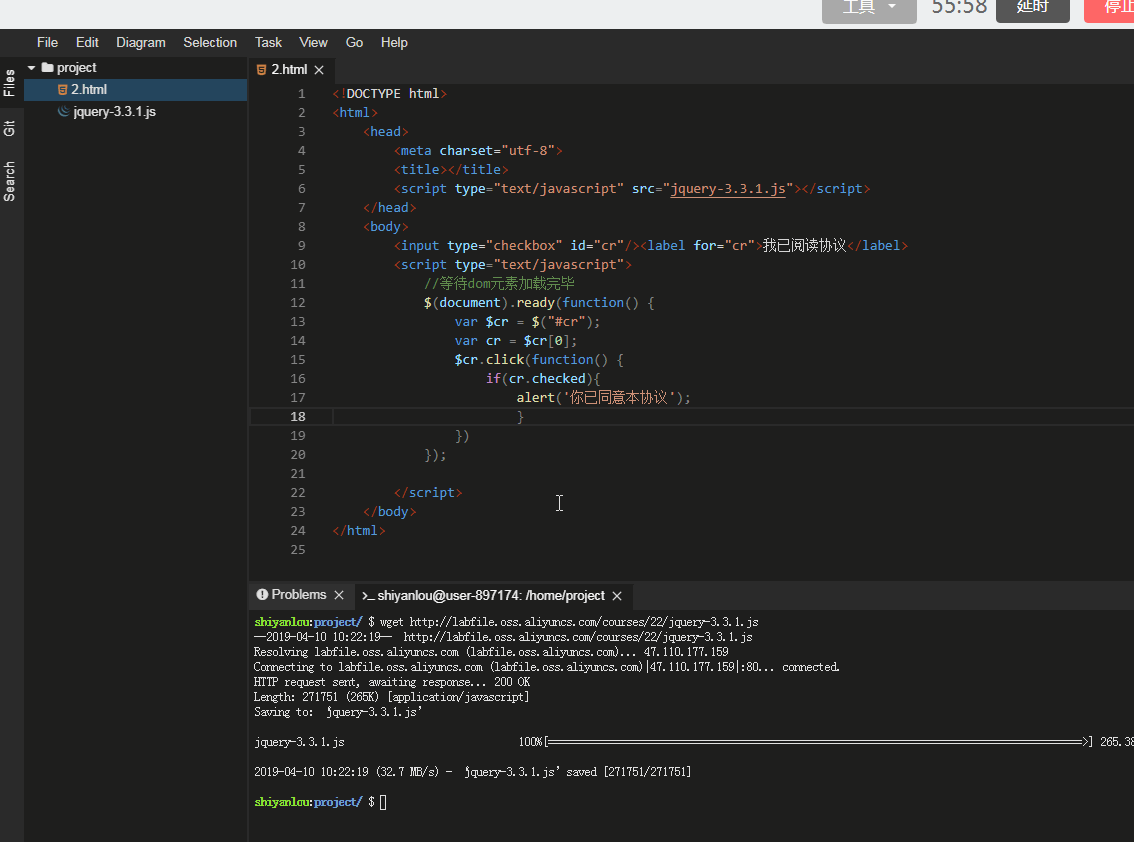This screenshot has height=842, width=1134.
Task: Open the Task menu
Action: coord(268,43)
